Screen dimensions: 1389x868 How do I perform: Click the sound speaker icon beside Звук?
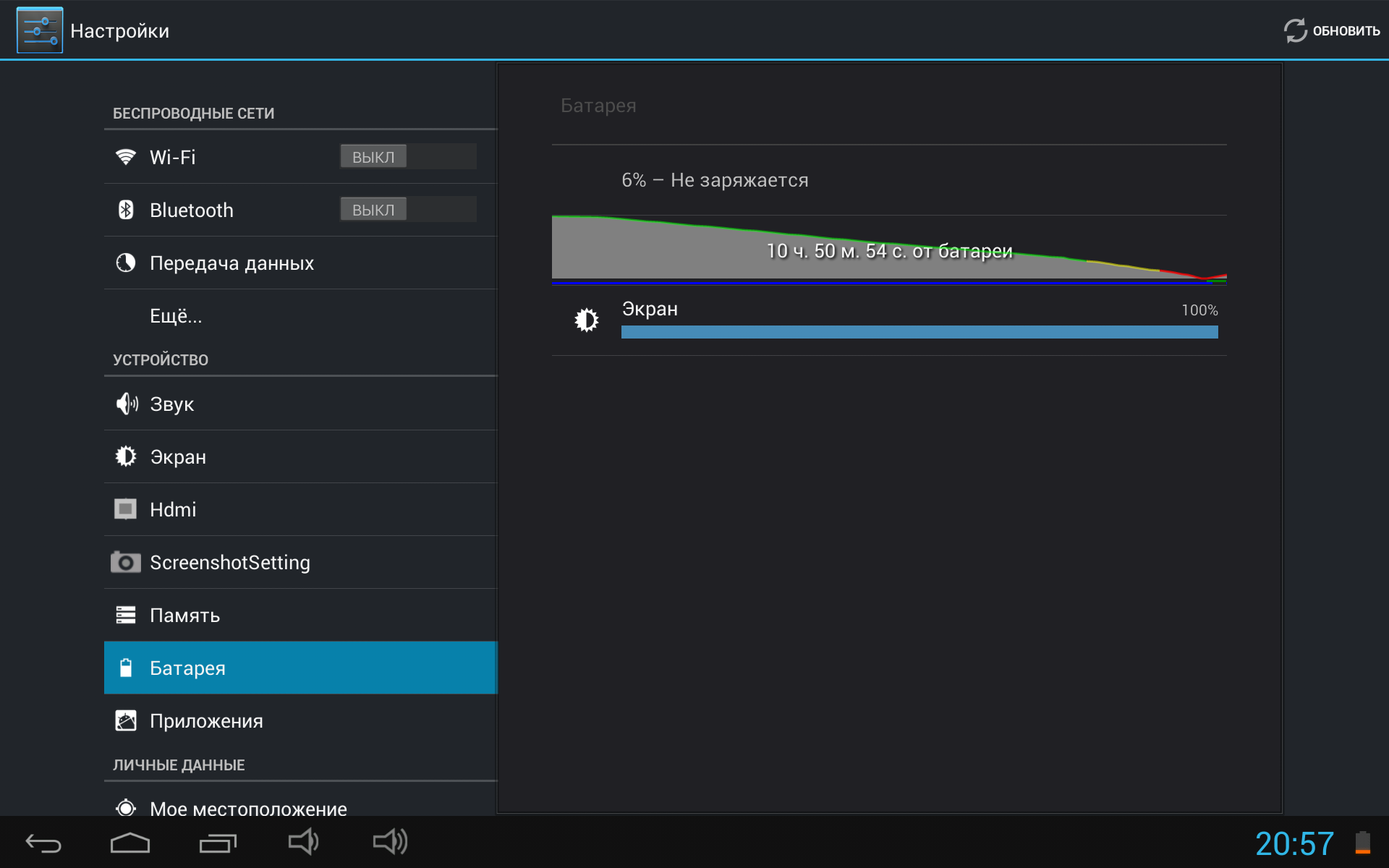pyautogui.click(x=127, y=404)
